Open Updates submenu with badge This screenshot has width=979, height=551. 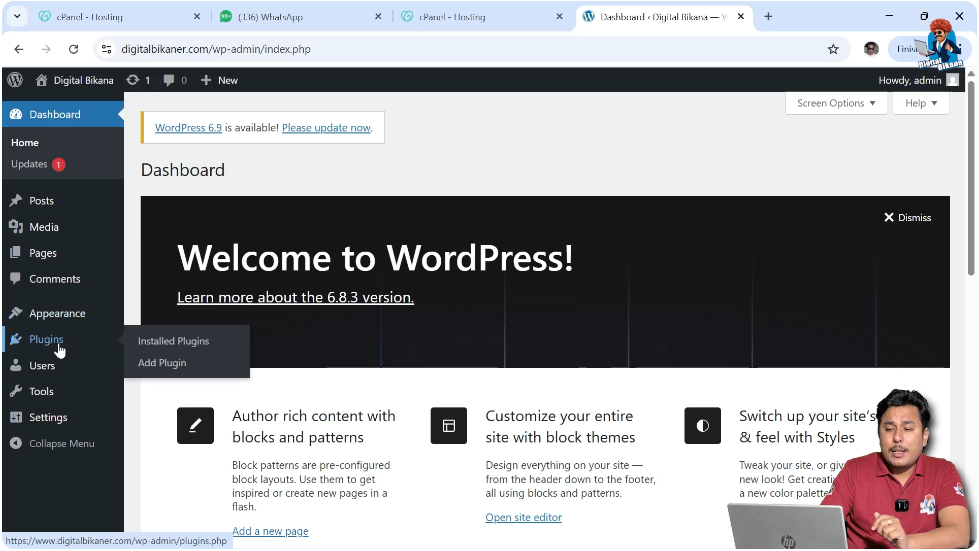[x=38, y=164]
